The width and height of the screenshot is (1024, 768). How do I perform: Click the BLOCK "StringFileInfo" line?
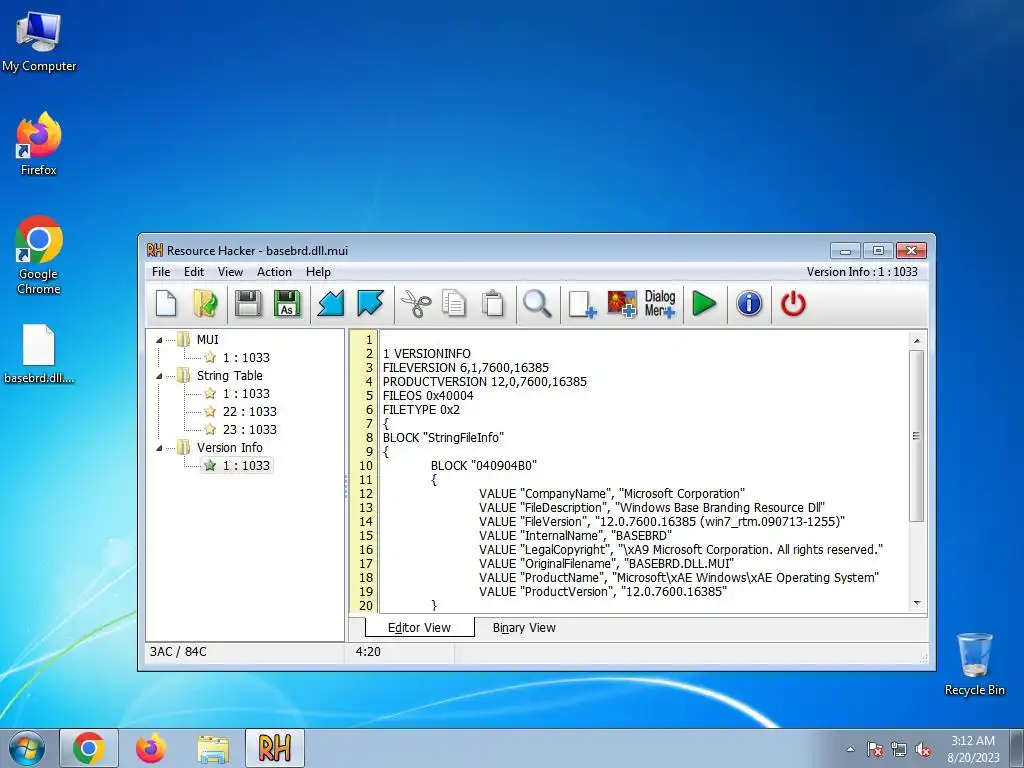[443, 438]
